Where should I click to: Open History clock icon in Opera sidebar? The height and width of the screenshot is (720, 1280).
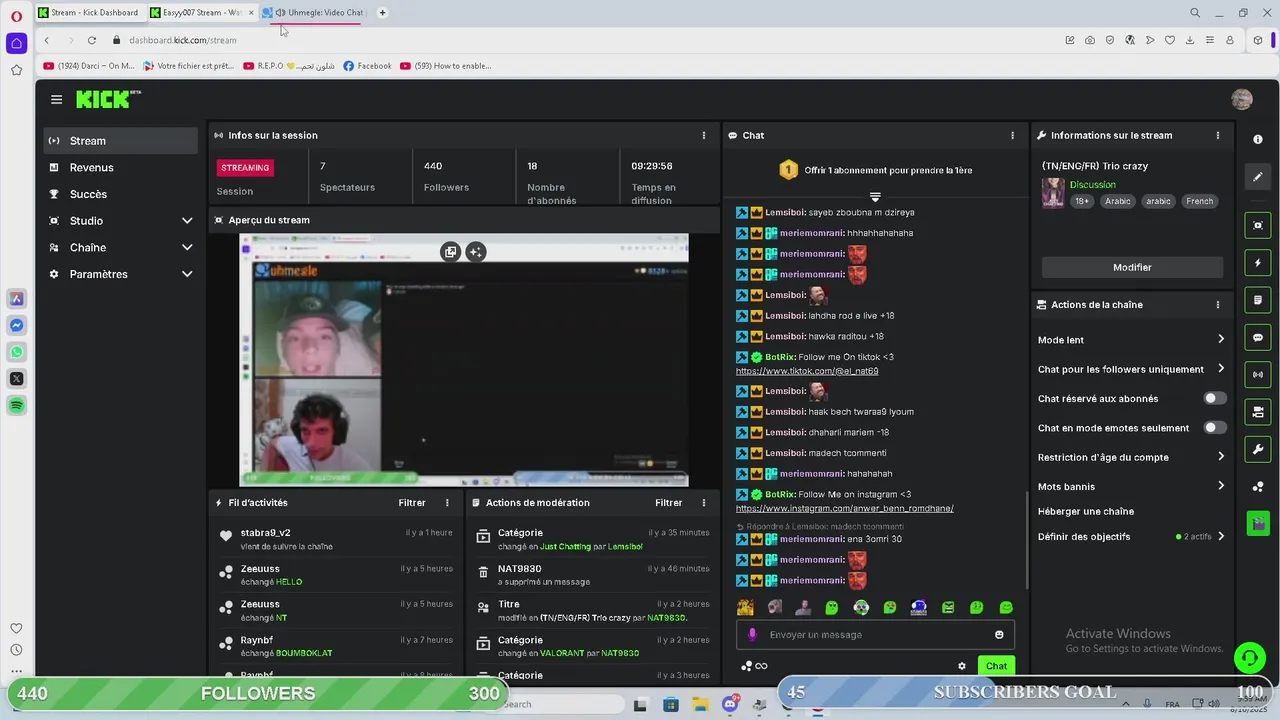click(x=16, y=650)
